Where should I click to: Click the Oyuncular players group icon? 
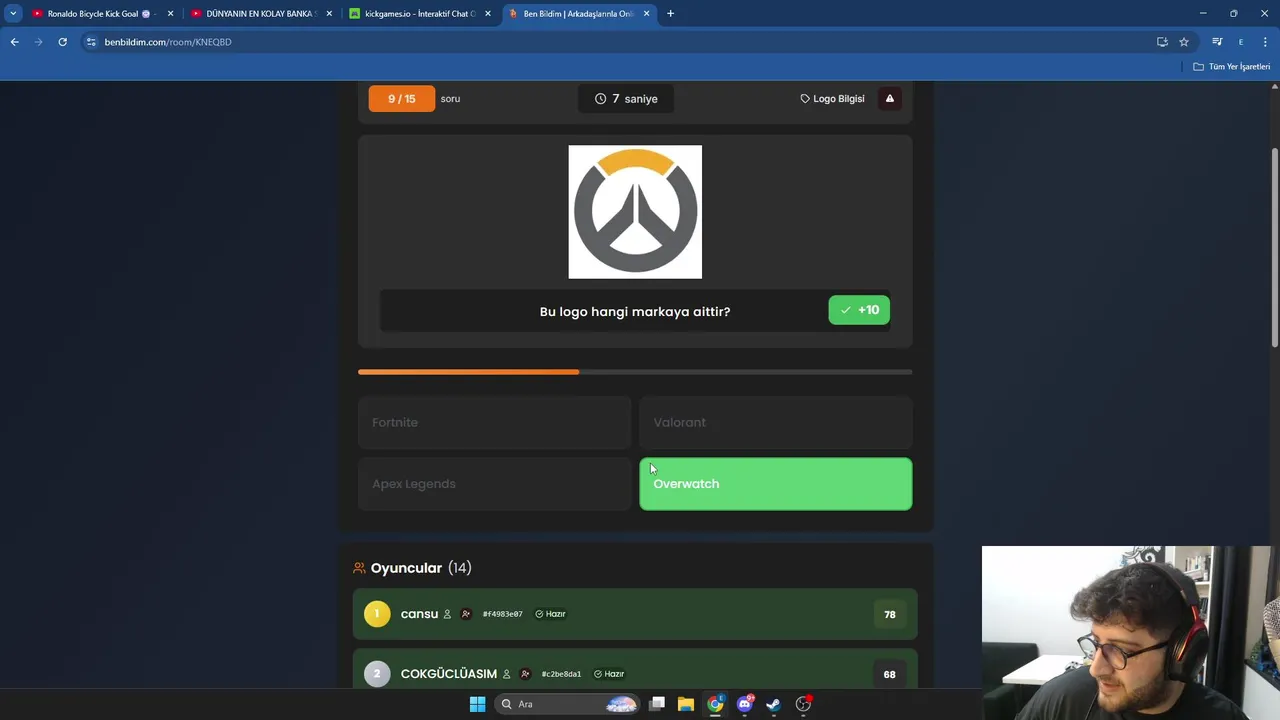(359, 568)
